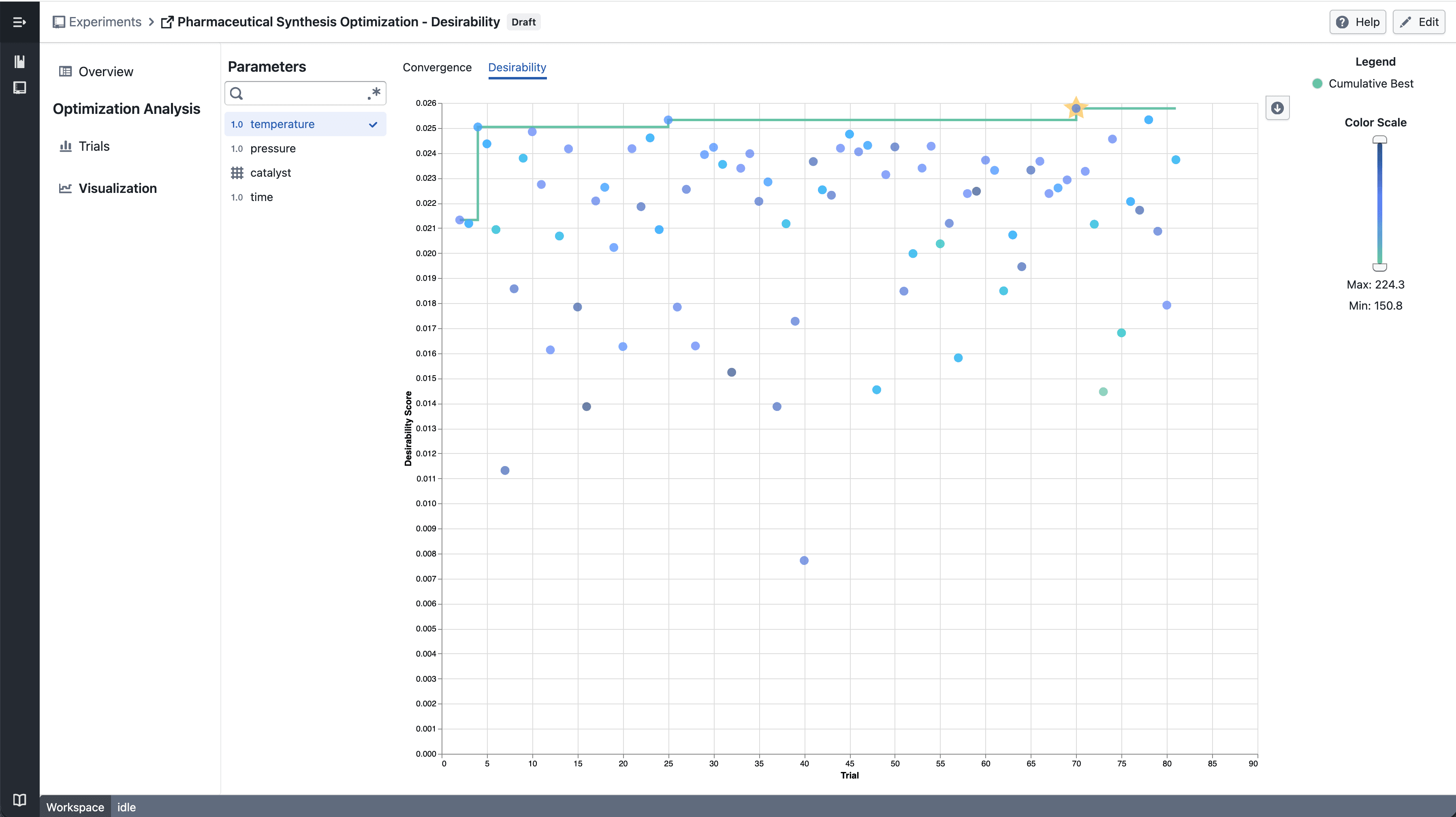Click the pale green point near trial 73
The height and width of the screenshot is (817, 1456).
[1103, 392]
